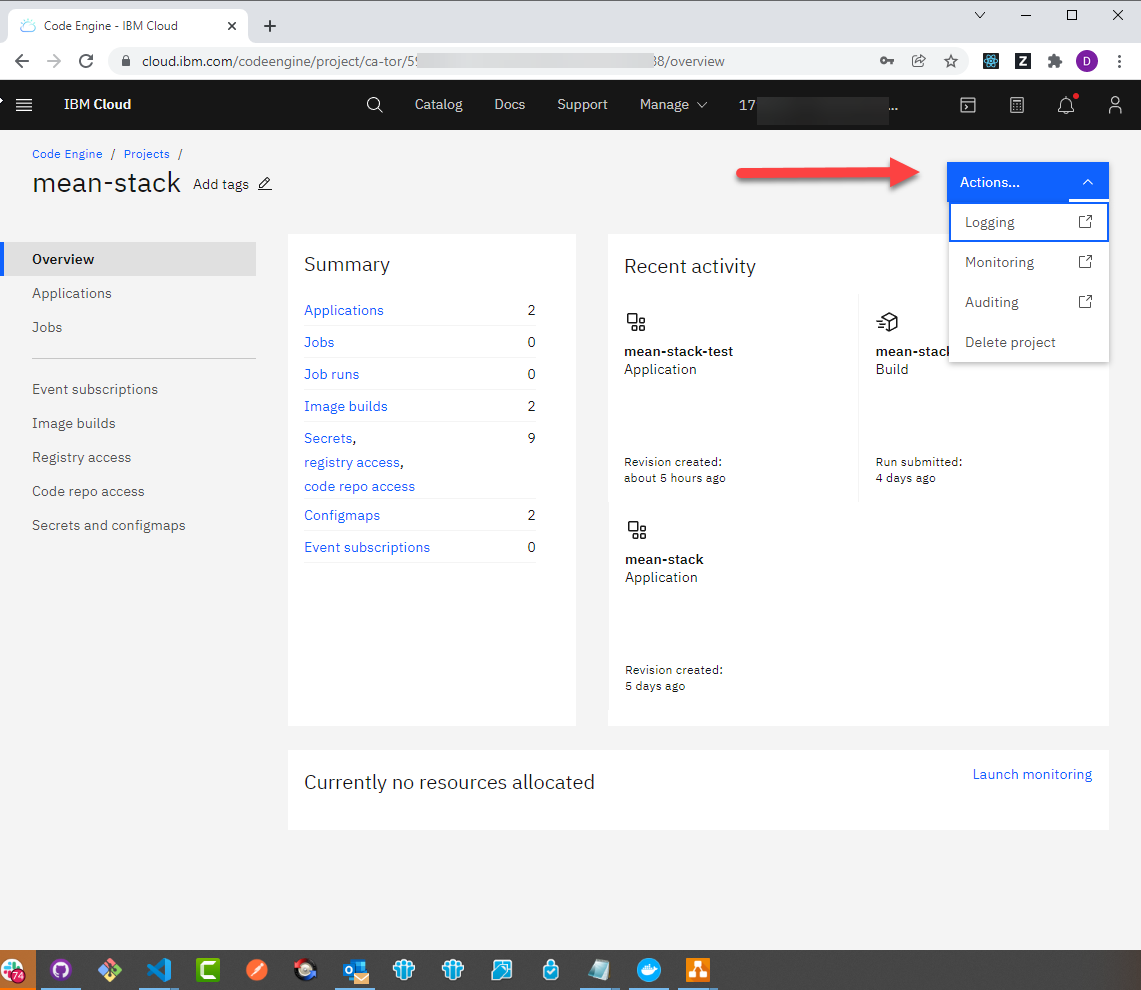Go to Jobs in the side navigation

click(47, 328)
